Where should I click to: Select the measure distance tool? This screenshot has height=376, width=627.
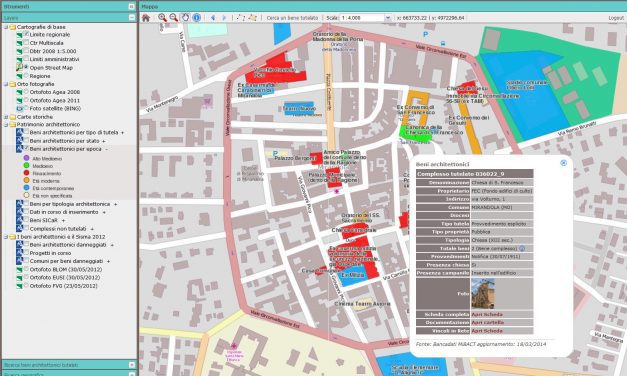point(241,18)
